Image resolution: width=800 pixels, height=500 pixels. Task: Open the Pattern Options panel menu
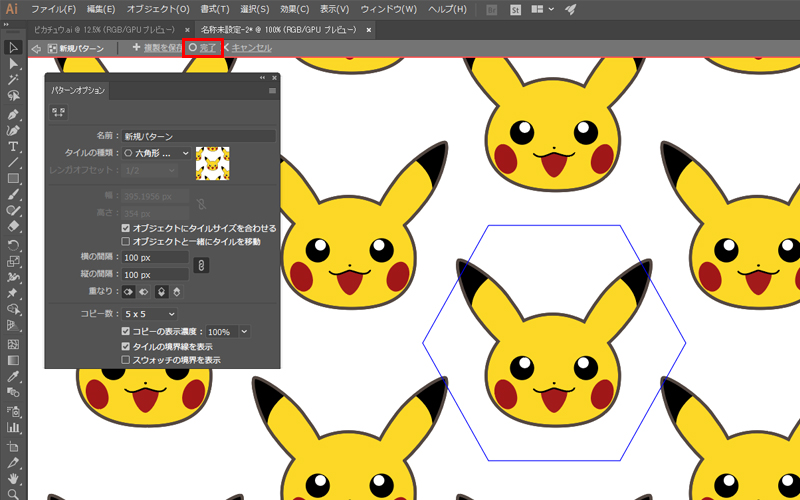coord(272,91)
